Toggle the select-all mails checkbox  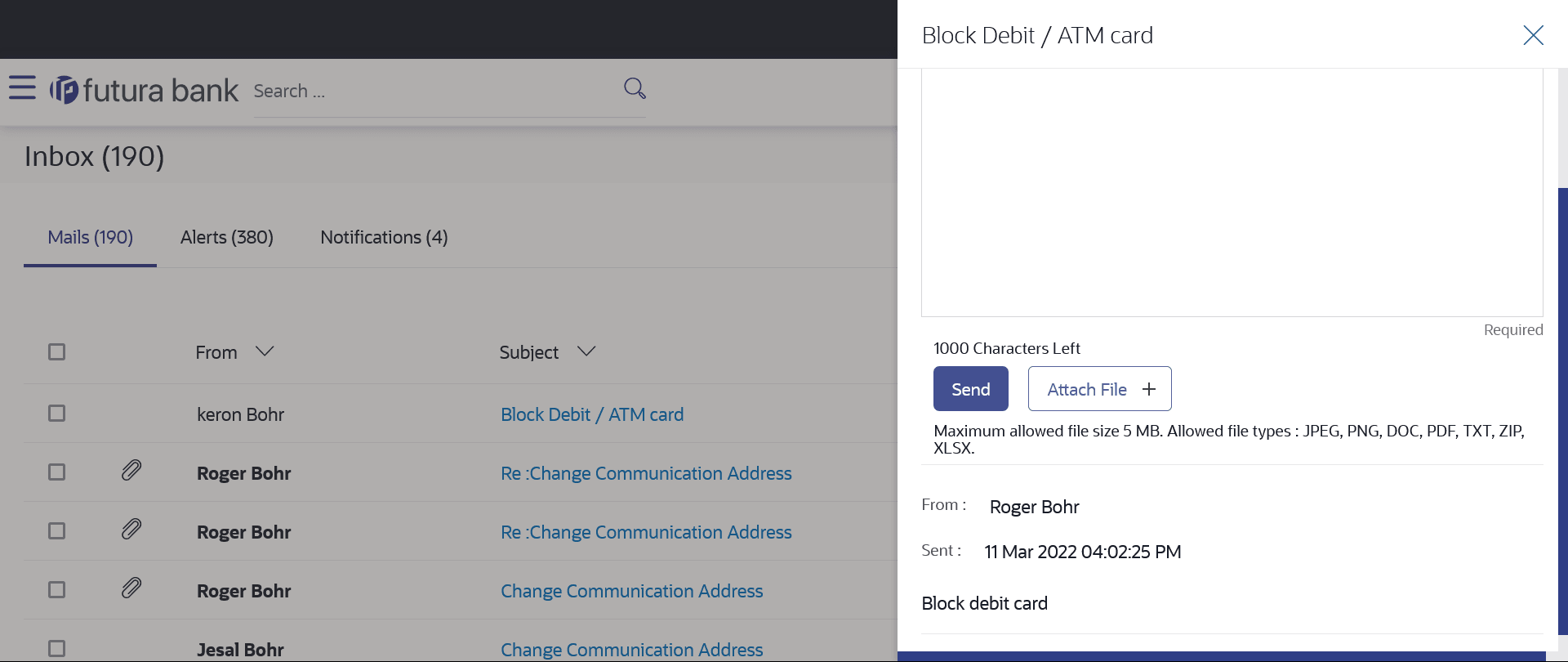tap(56, 352)
